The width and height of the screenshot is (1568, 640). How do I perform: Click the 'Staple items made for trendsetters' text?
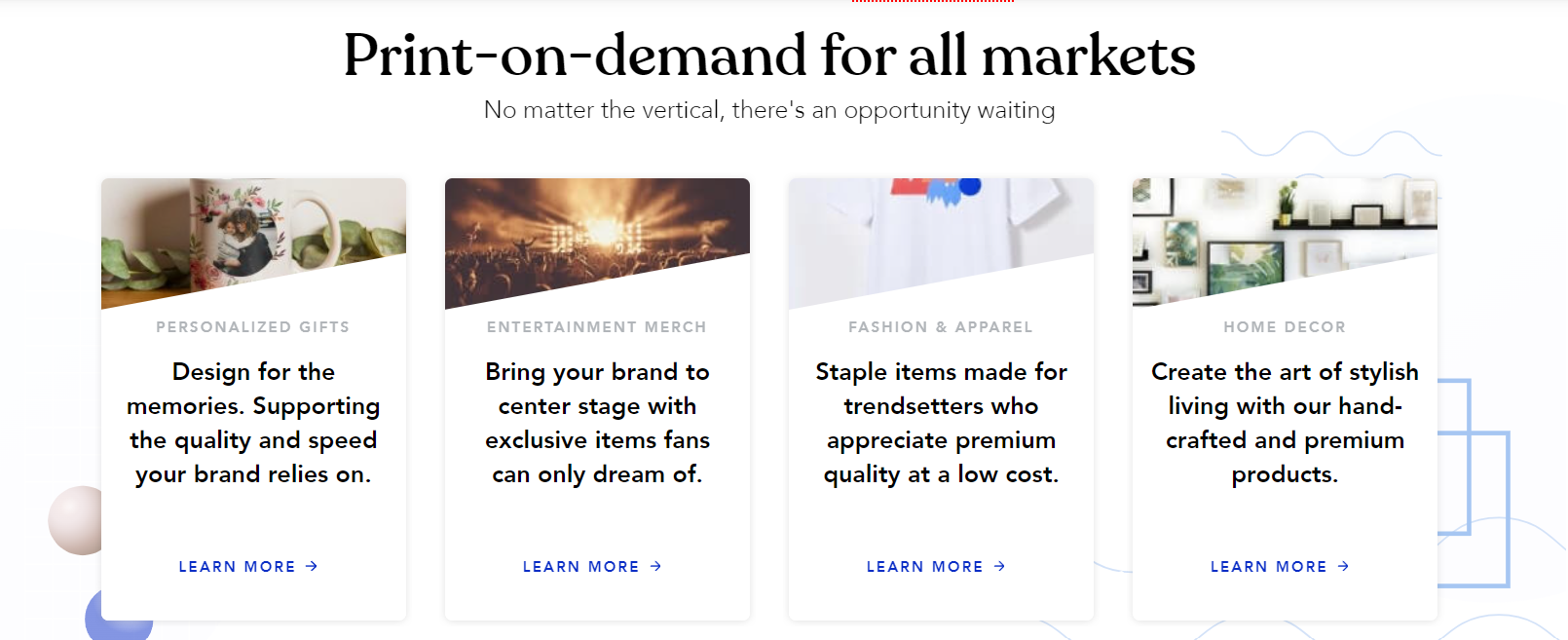pos(941,423)
